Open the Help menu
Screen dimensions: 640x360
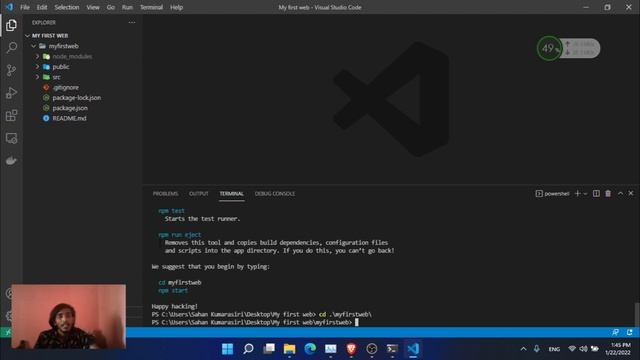176,7
